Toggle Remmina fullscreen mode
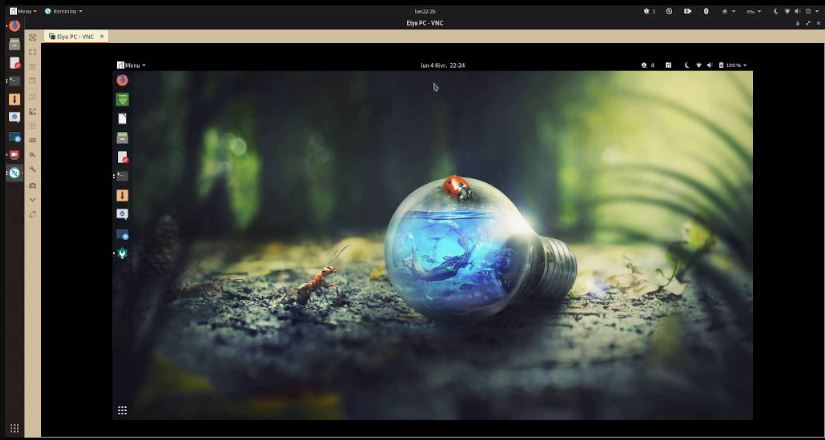Viewport: 825px width, 440px height. click(33, 52)
